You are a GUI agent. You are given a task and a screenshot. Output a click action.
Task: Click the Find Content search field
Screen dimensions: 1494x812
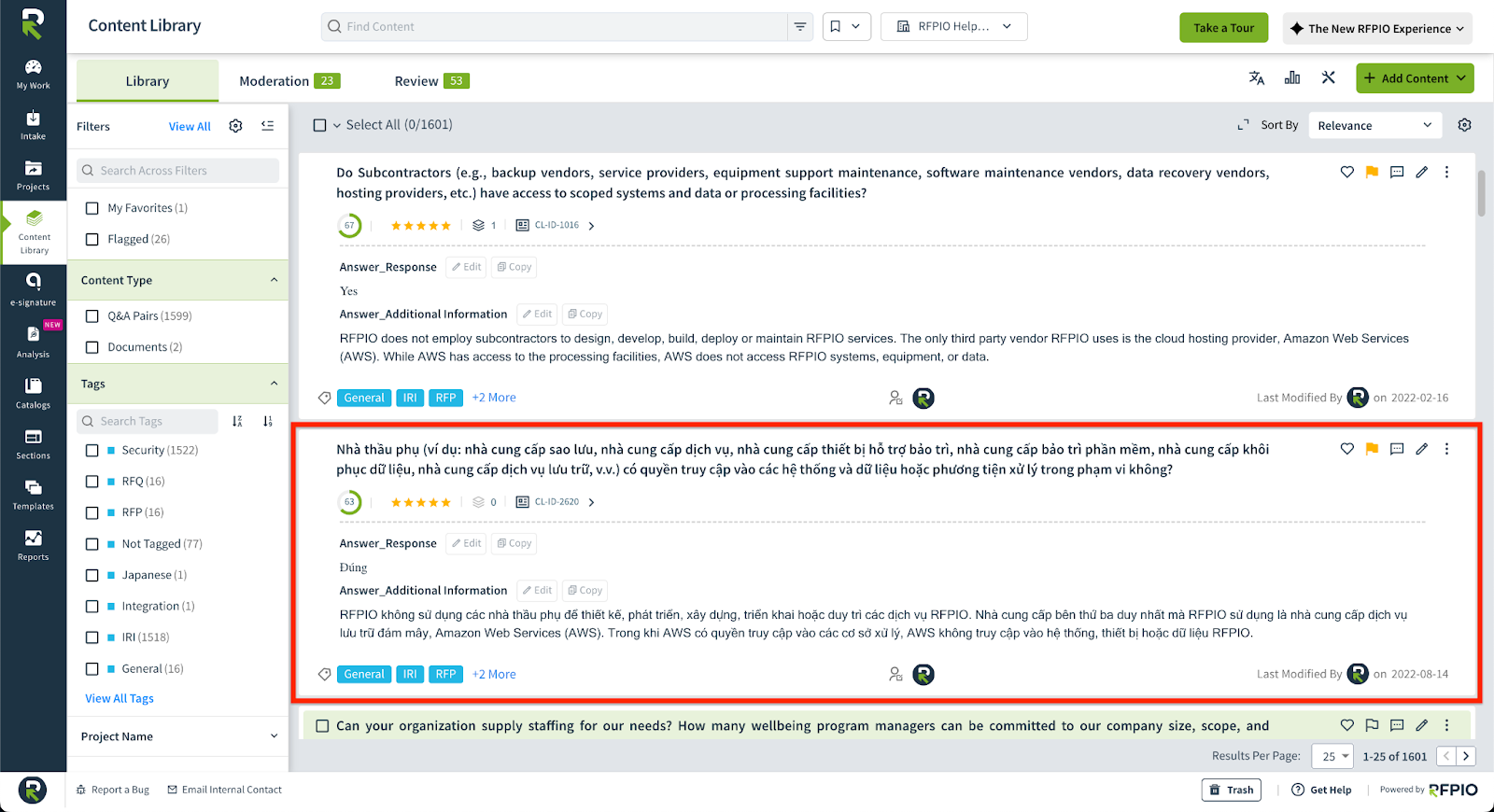coord(555,27)
